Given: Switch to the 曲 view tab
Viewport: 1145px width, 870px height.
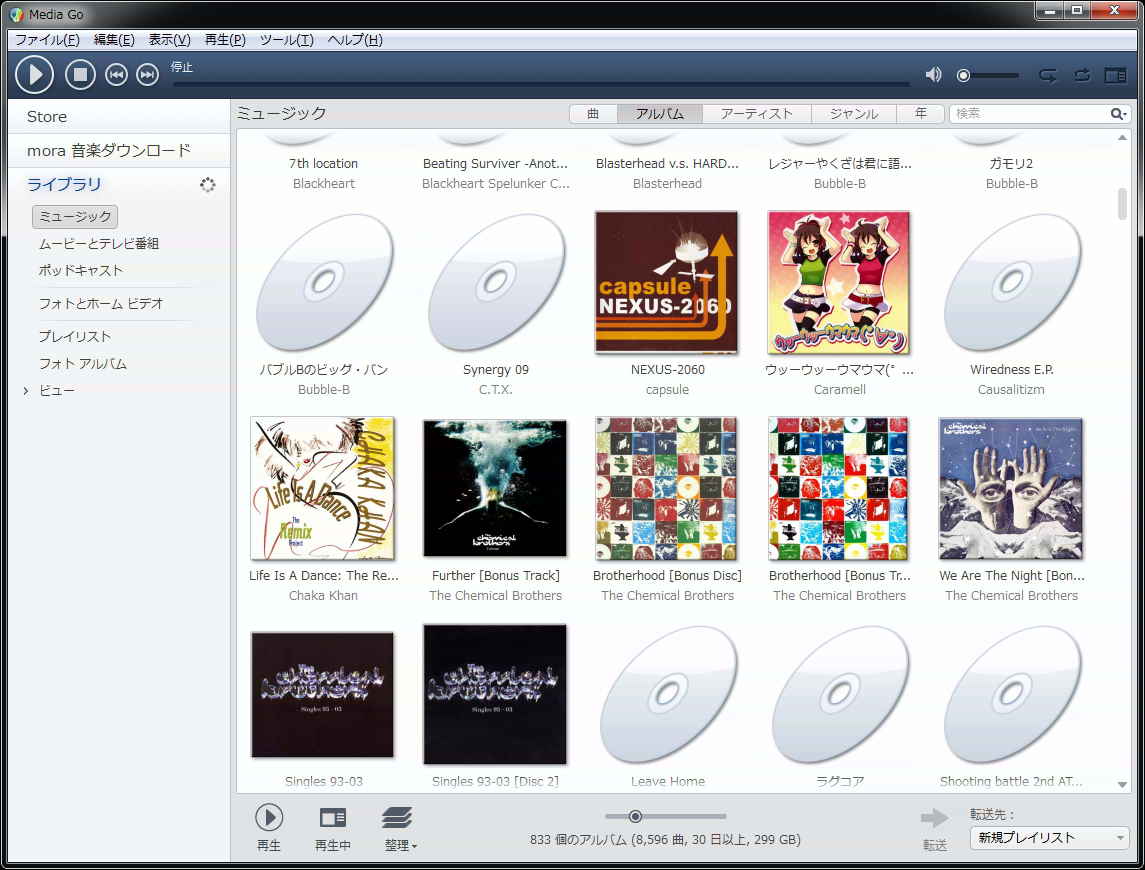Looking at the screenshot, I should 593,114.
